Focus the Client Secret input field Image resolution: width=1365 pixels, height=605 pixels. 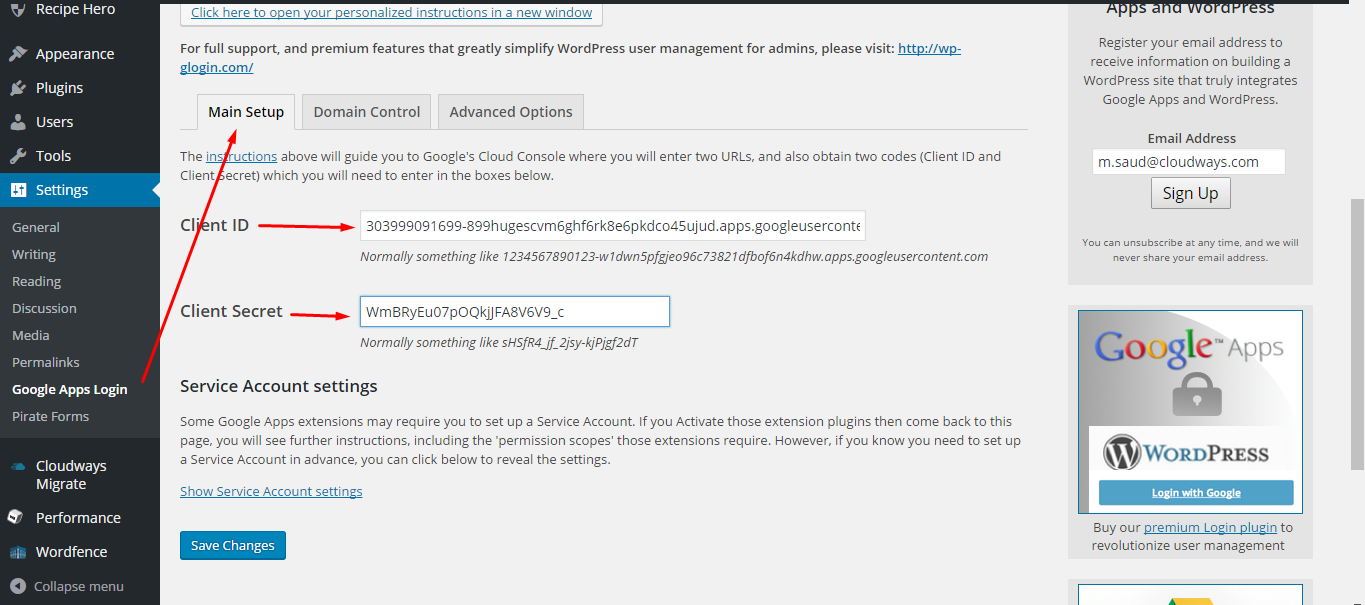tap(515, 312)
